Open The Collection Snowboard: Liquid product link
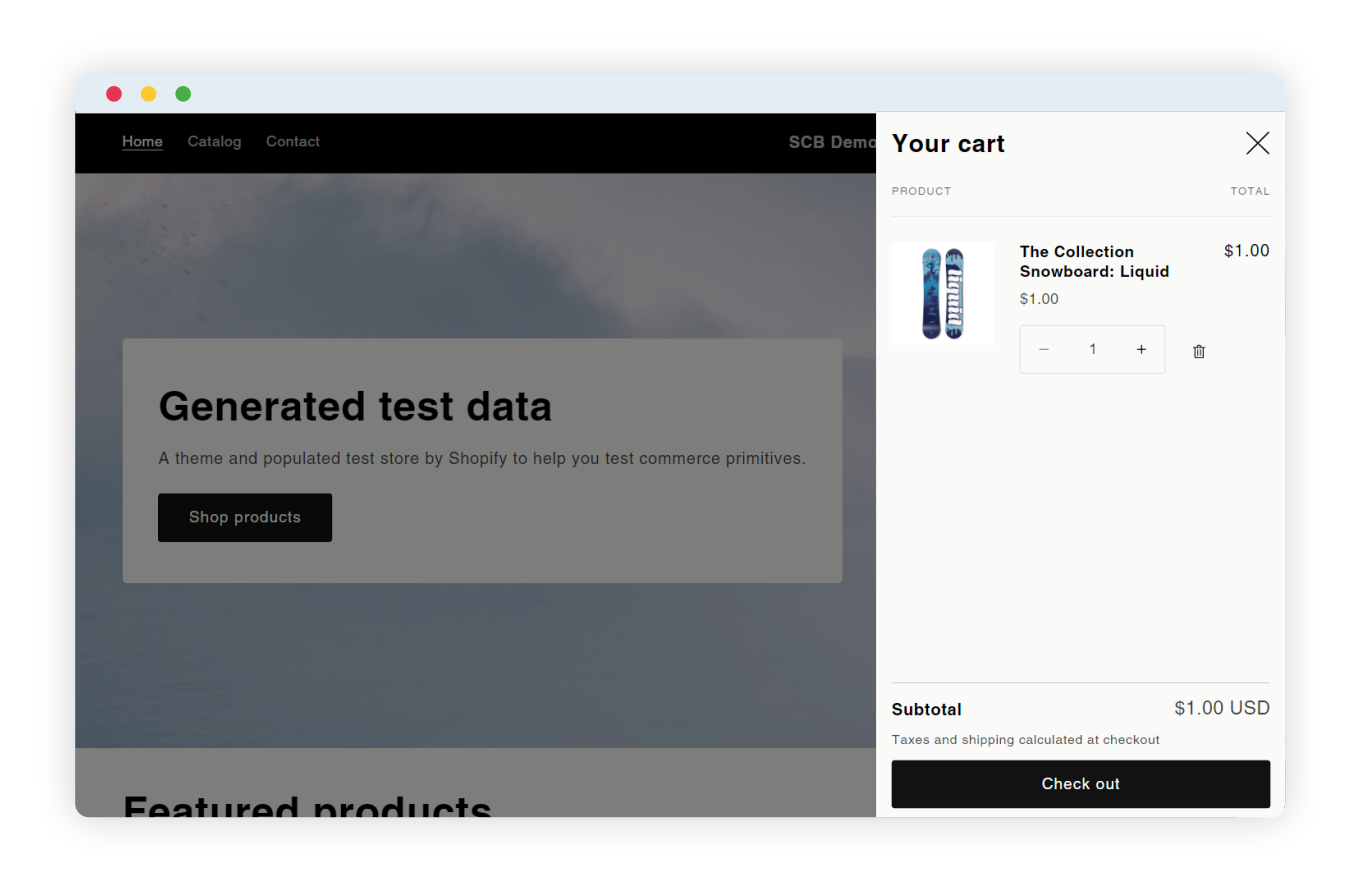Screen dimensions: 1360x892 click(1094, 261)
